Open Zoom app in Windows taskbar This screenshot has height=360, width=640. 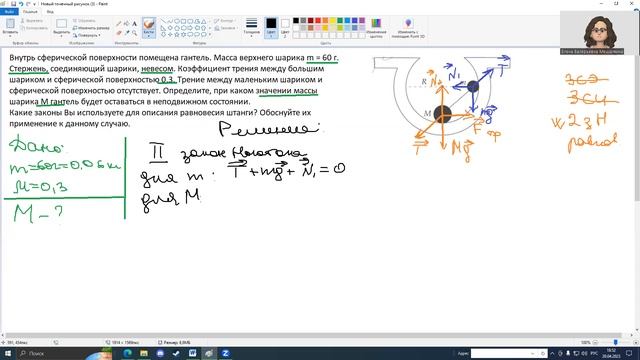click(x=225, y=353)
